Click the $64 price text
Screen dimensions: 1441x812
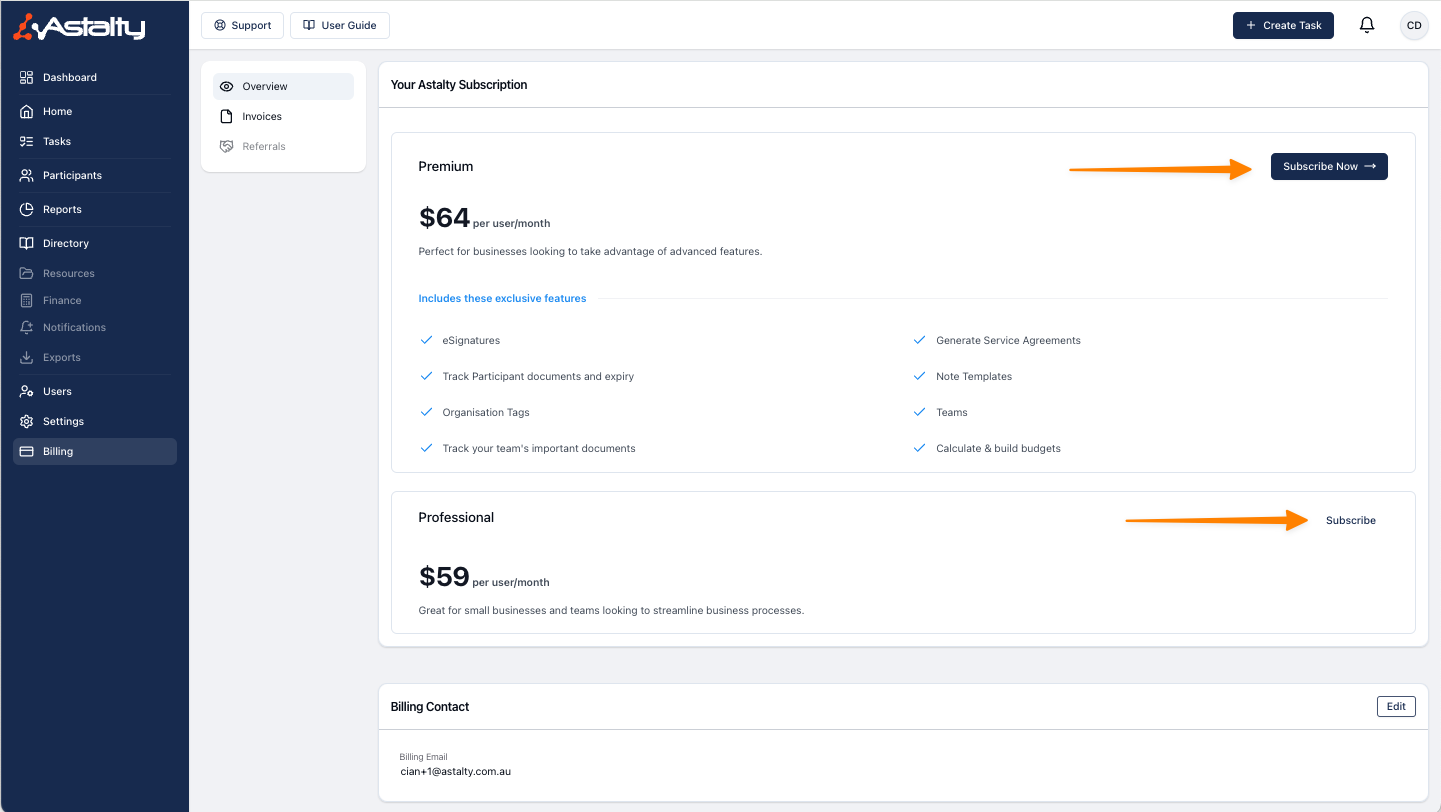444,217
